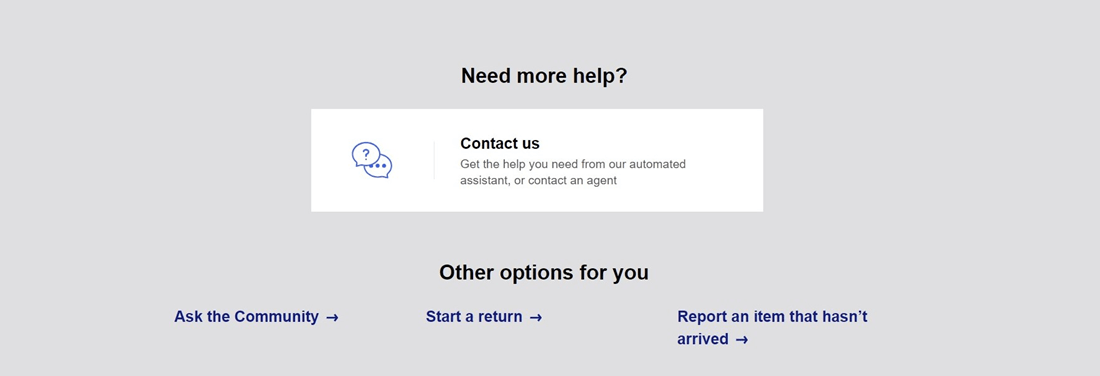Open Report an item that hasn't arrived
The height and width of the screenshot is (376, 1100).
[772, 328]
